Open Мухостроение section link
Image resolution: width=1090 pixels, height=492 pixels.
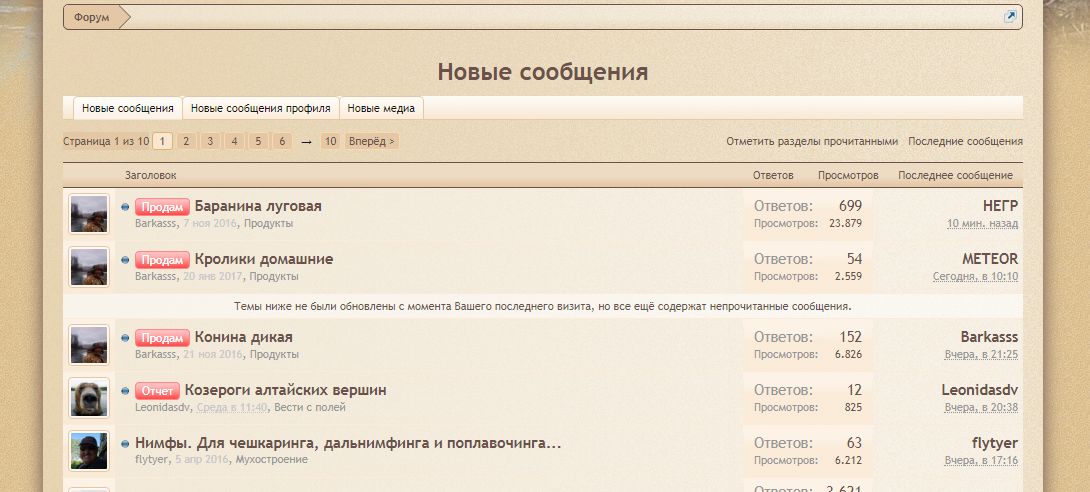[272, 459]
